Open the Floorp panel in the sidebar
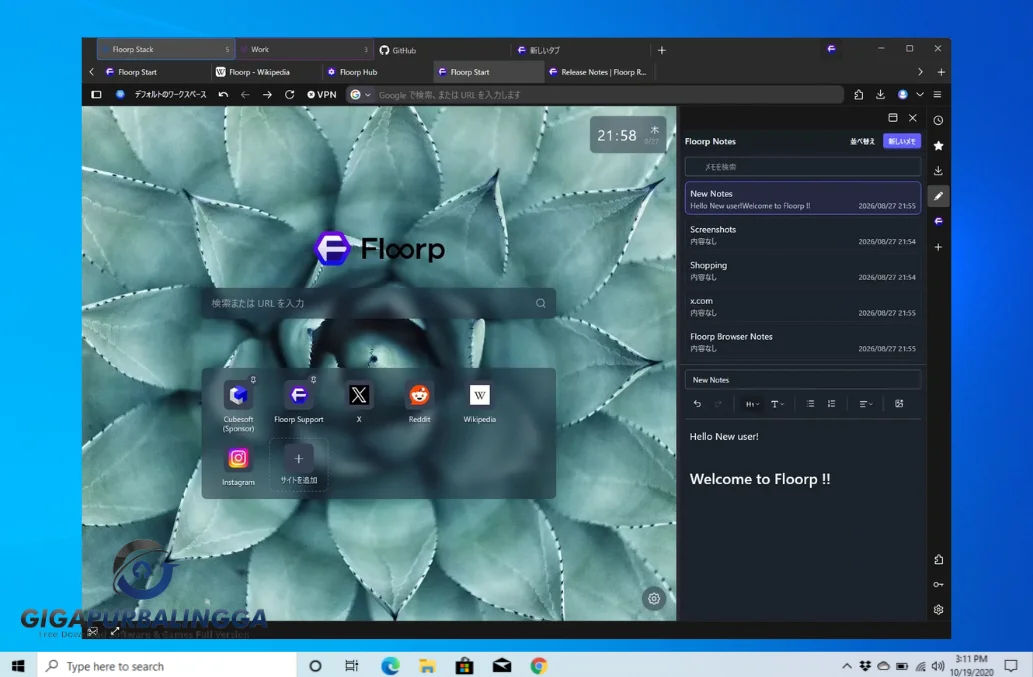The height and width of the screenshot is (677, 1033). pos(938,221)
